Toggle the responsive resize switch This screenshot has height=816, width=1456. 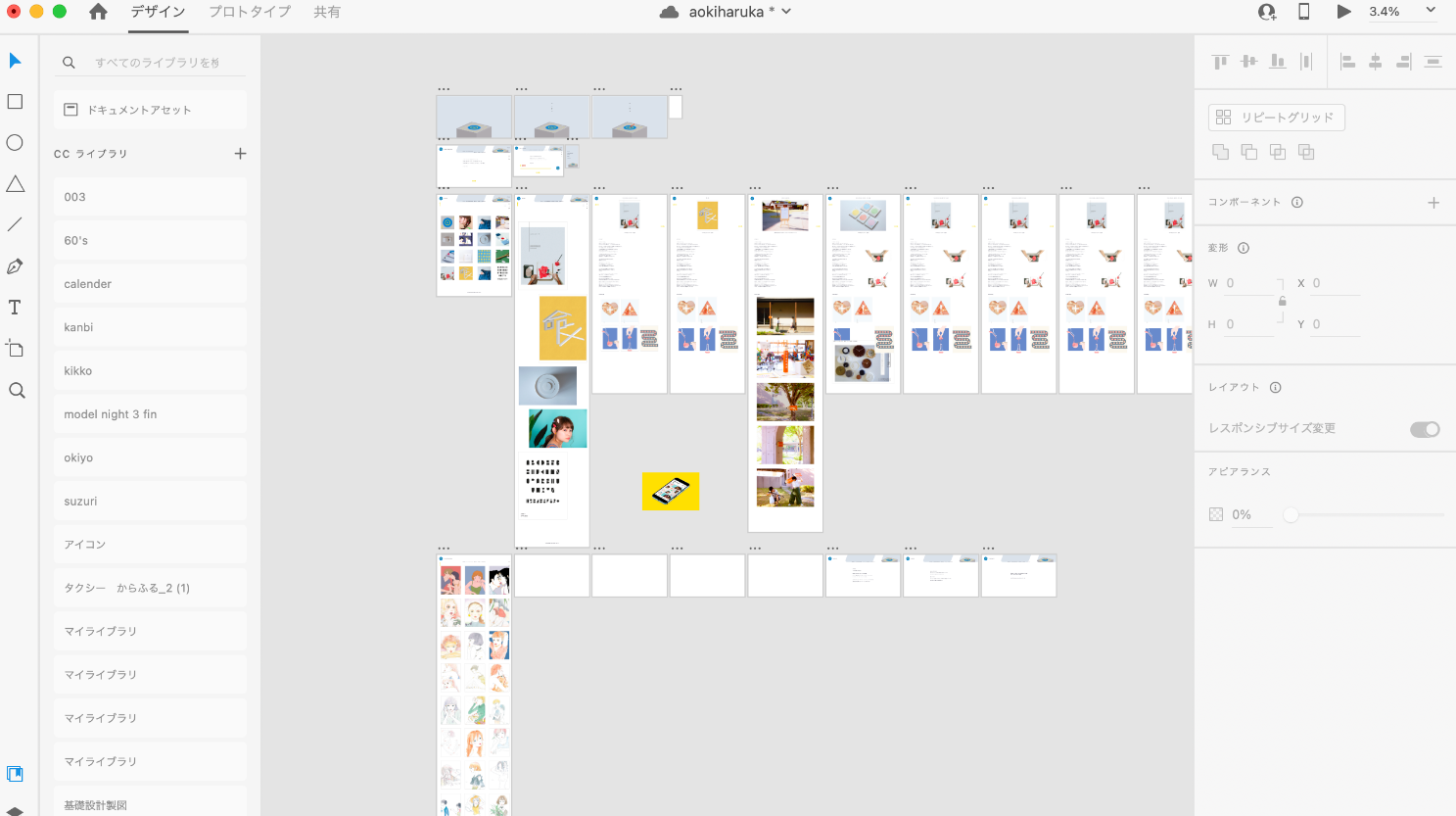pyautogui.click(x=1425, y=429)
